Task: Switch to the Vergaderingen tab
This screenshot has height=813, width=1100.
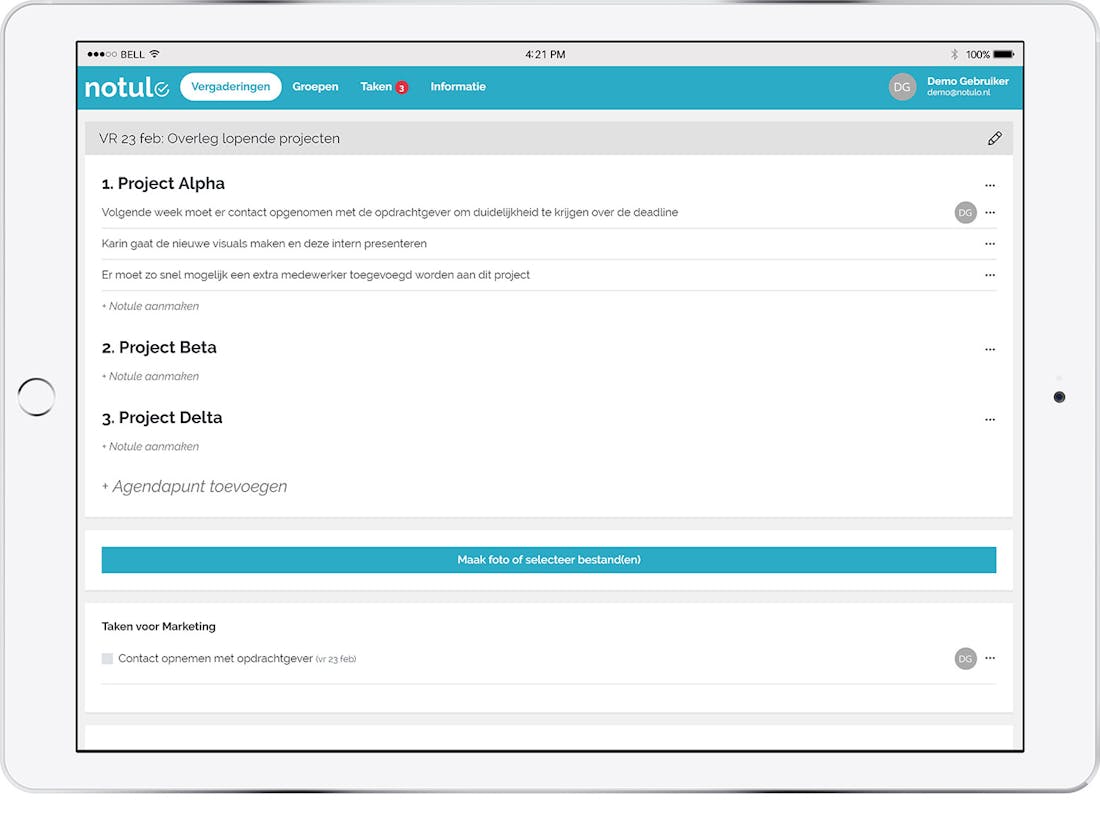Action: [230, 87]
